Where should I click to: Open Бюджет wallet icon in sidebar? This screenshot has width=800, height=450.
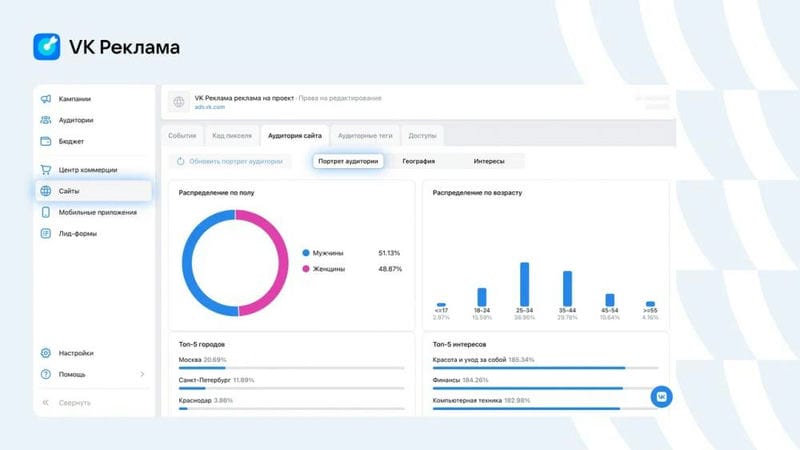tap(45, 141)
